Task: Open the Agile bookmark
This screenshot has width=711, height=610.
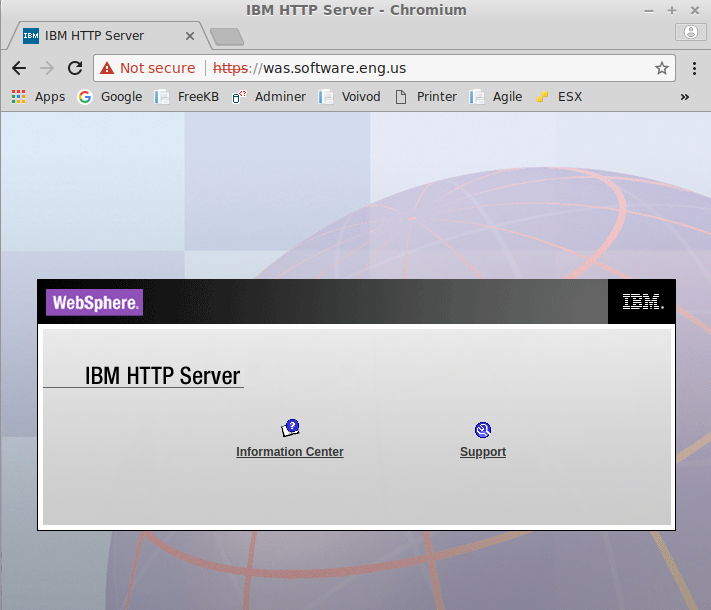Action: 496,97
